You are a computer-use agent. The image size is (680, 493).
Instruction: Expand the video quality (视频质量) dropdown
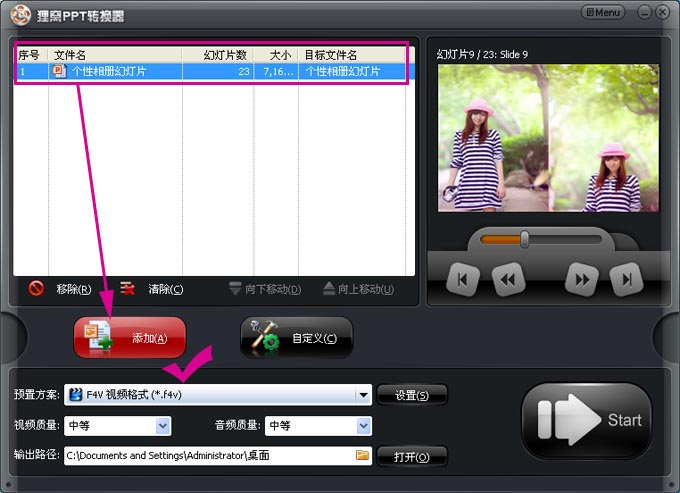[163, 426]
